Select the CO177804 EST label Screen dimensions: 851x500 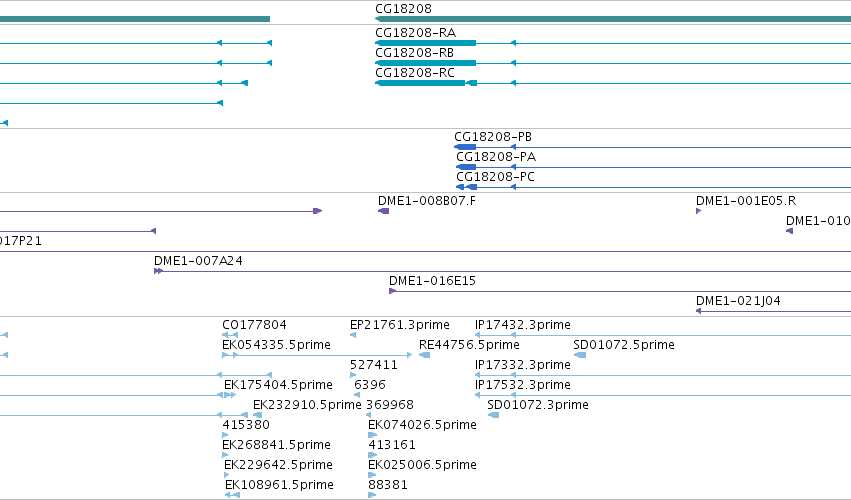pyautogui.click(x=254, y=325)
